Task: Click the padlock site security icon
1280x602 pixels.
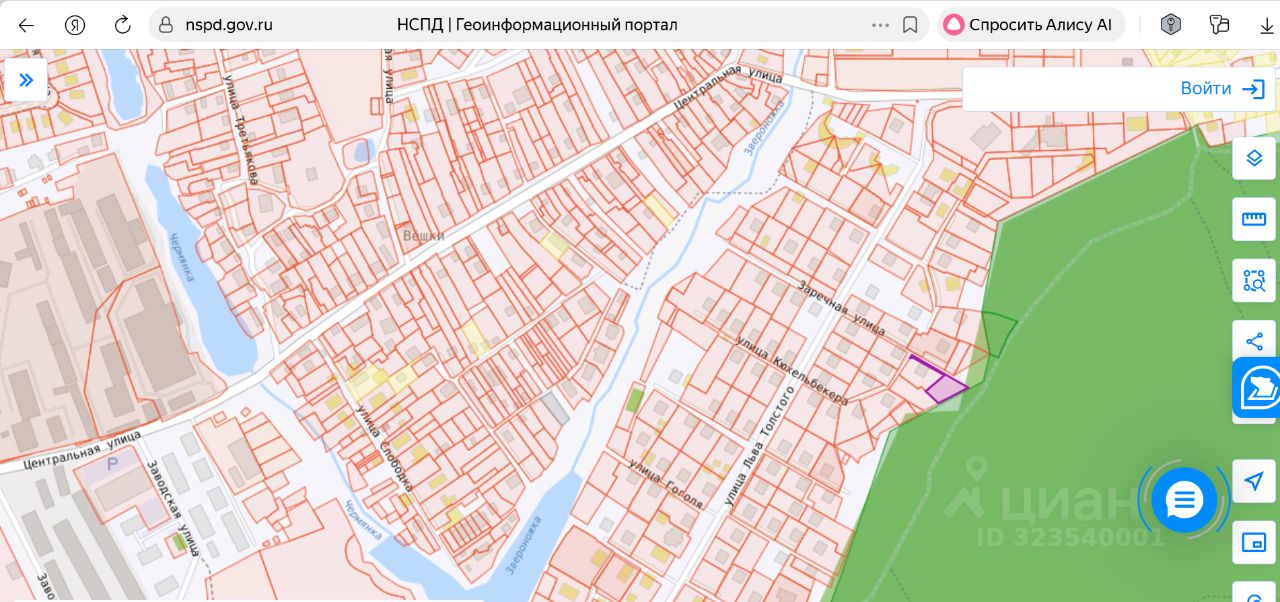Action: click(x=166, y=25)
